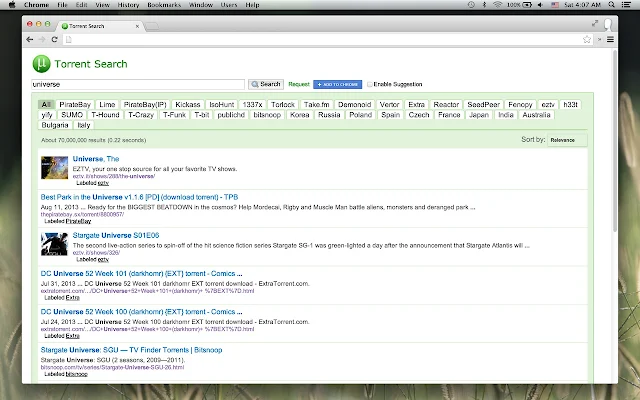640x400 pixels.
Task: Click the page vertical scrollbar
Action: tap(614, 141)
